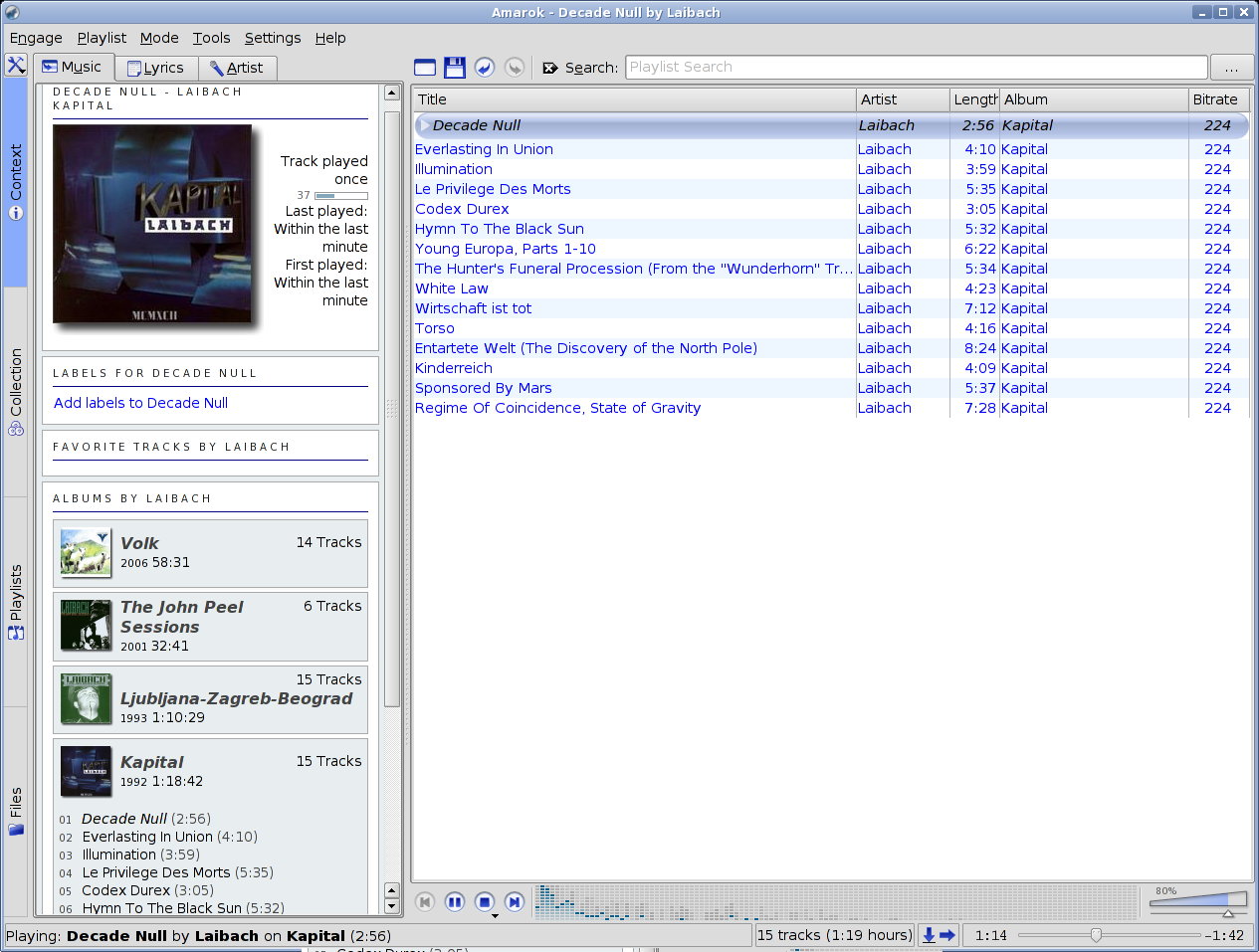Image resolution: width=1259 pixels, height=952 pixels.
Task: Click the score bar next to 37
Action: (341, 196)
